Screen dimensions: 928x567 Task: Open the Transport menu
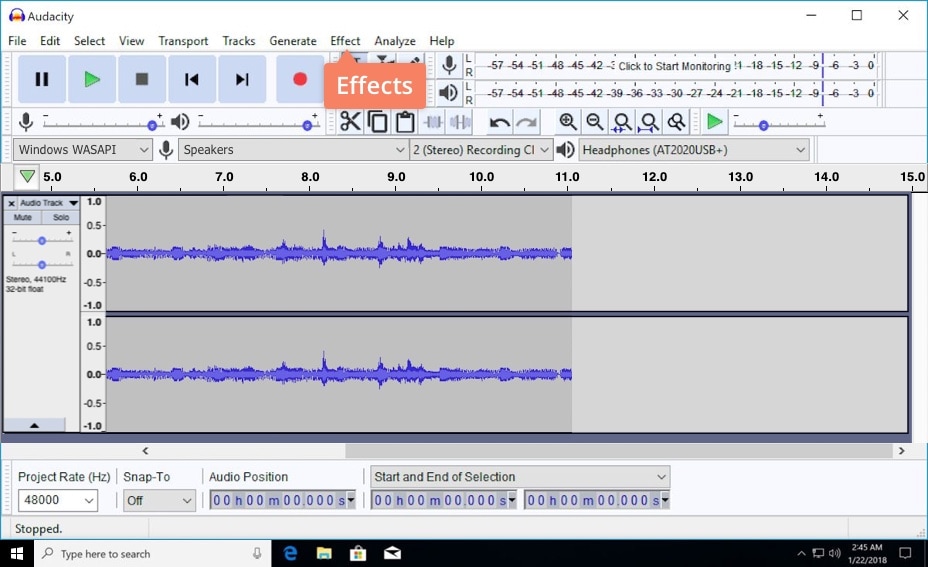[183, 41]
